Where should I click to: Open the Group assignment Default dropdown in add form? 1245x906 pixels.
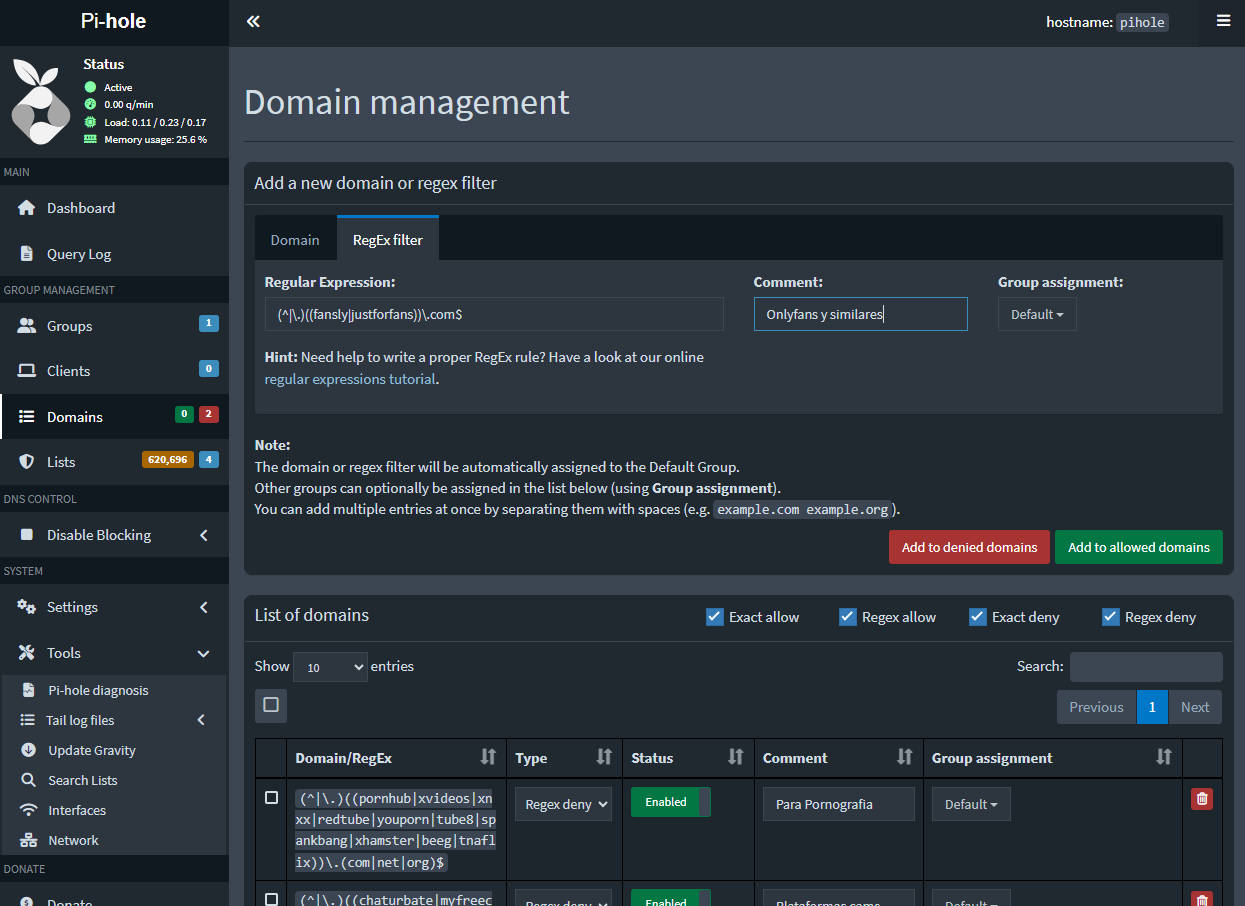tap(1037, 314)
